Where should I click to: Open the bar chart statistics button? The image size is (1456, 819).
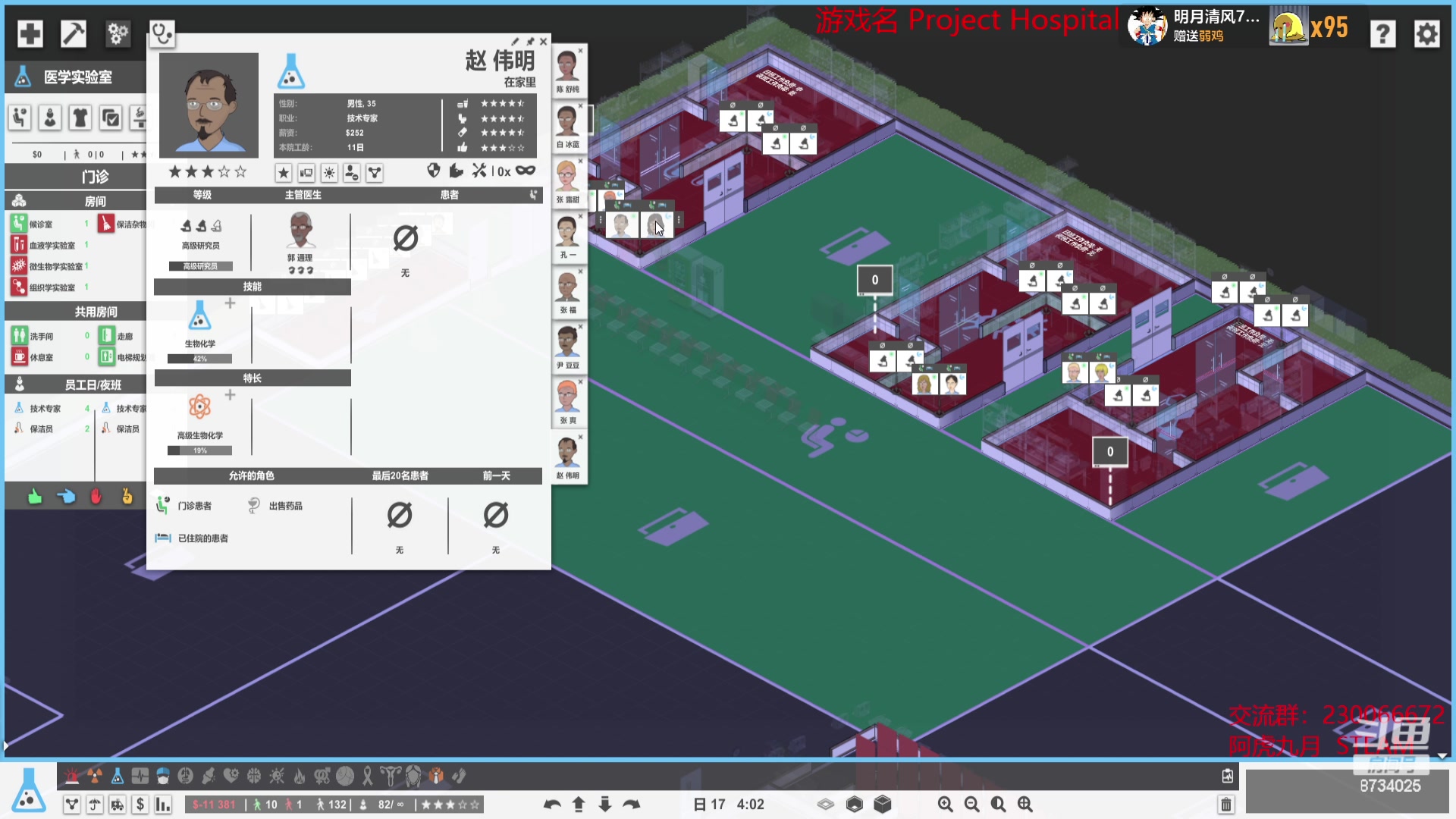(x=163, y=805)
